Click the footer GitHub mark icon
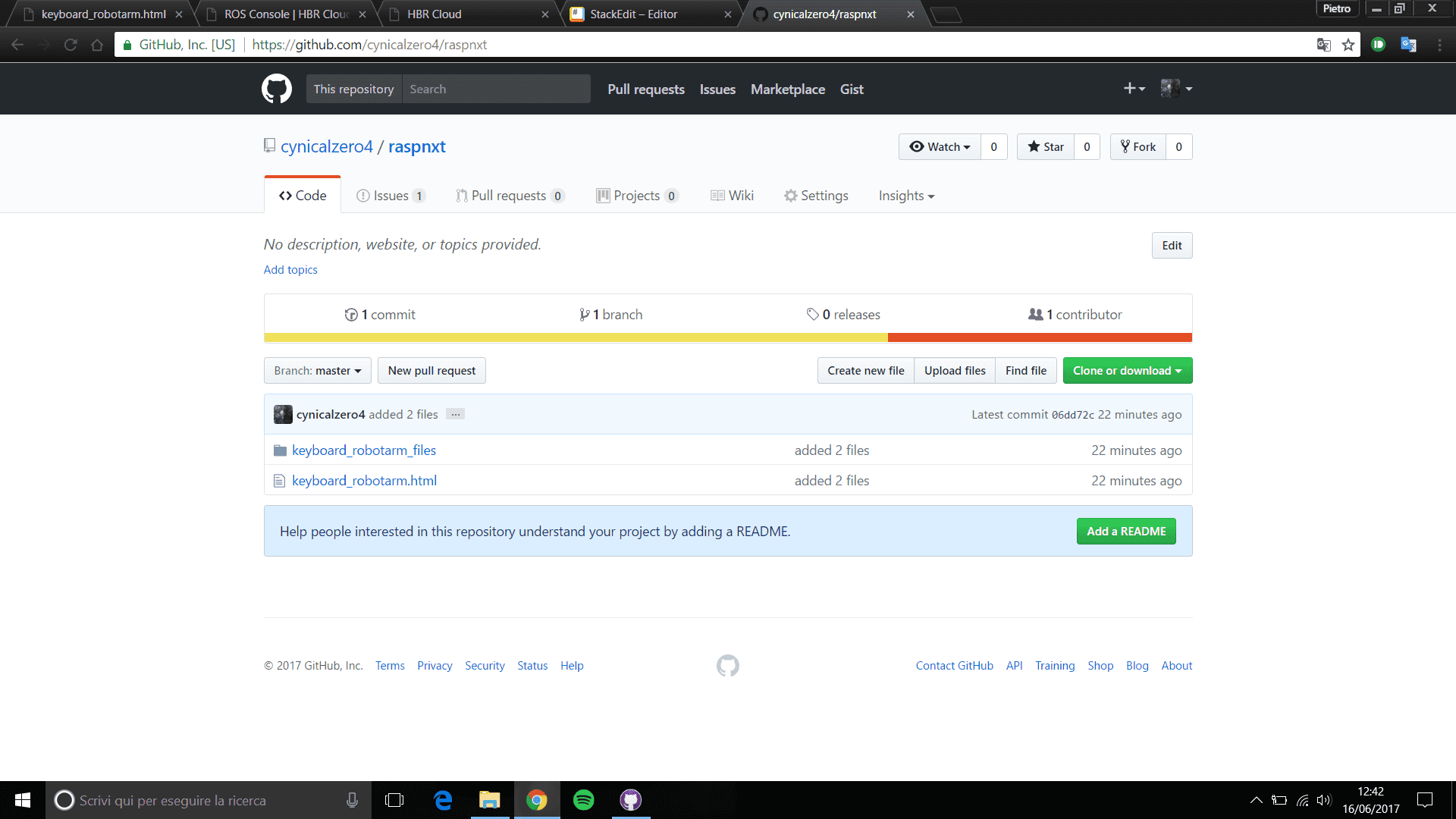 coord(727,666)
